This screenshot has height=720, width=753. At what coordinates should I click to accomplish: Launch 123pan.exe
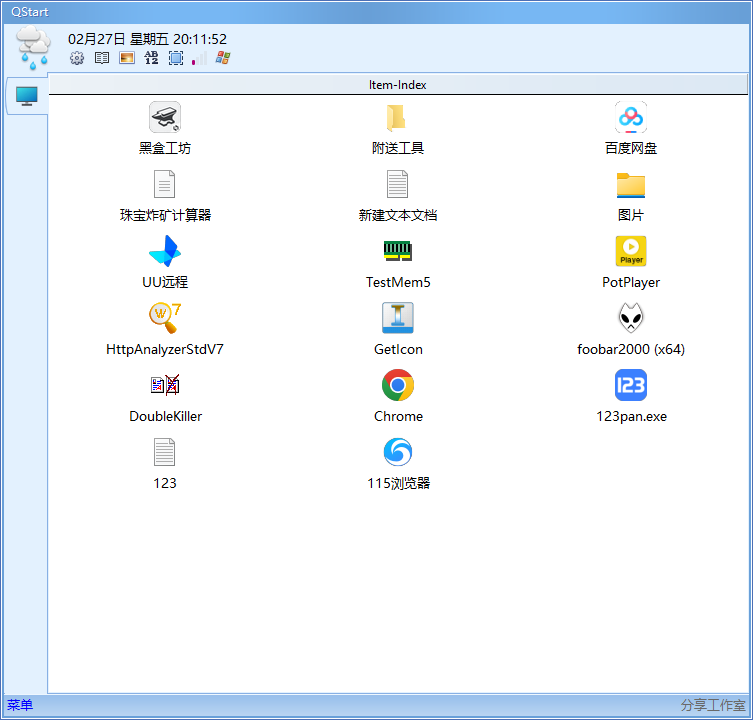[x=631, y=396]
